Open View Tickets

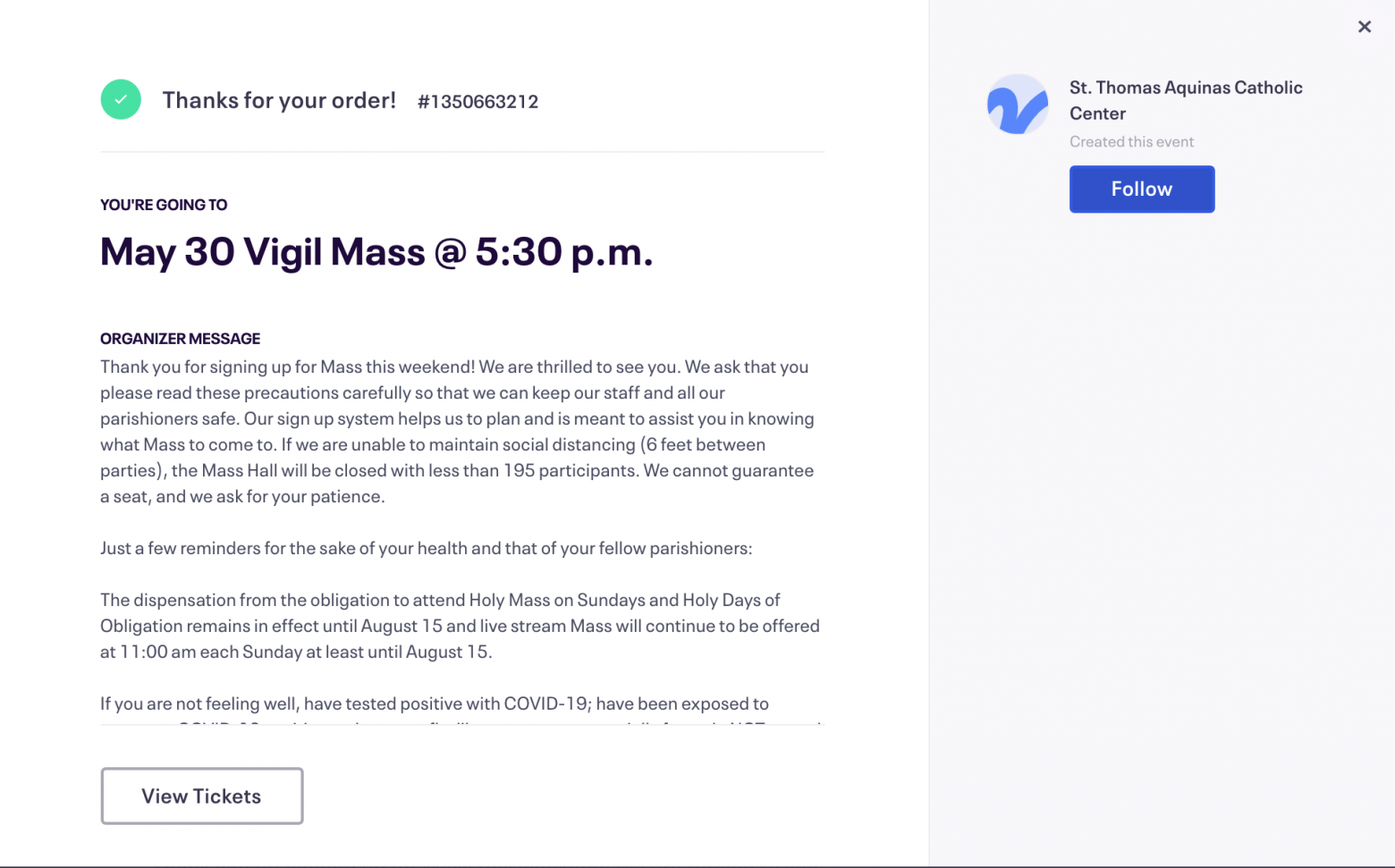coord(202,796)
